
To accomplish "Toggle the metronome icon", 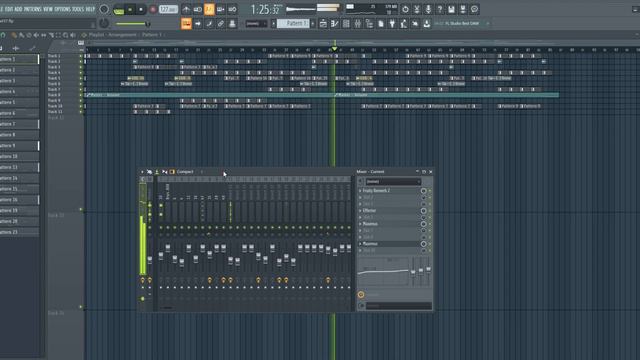I will 186,9.
